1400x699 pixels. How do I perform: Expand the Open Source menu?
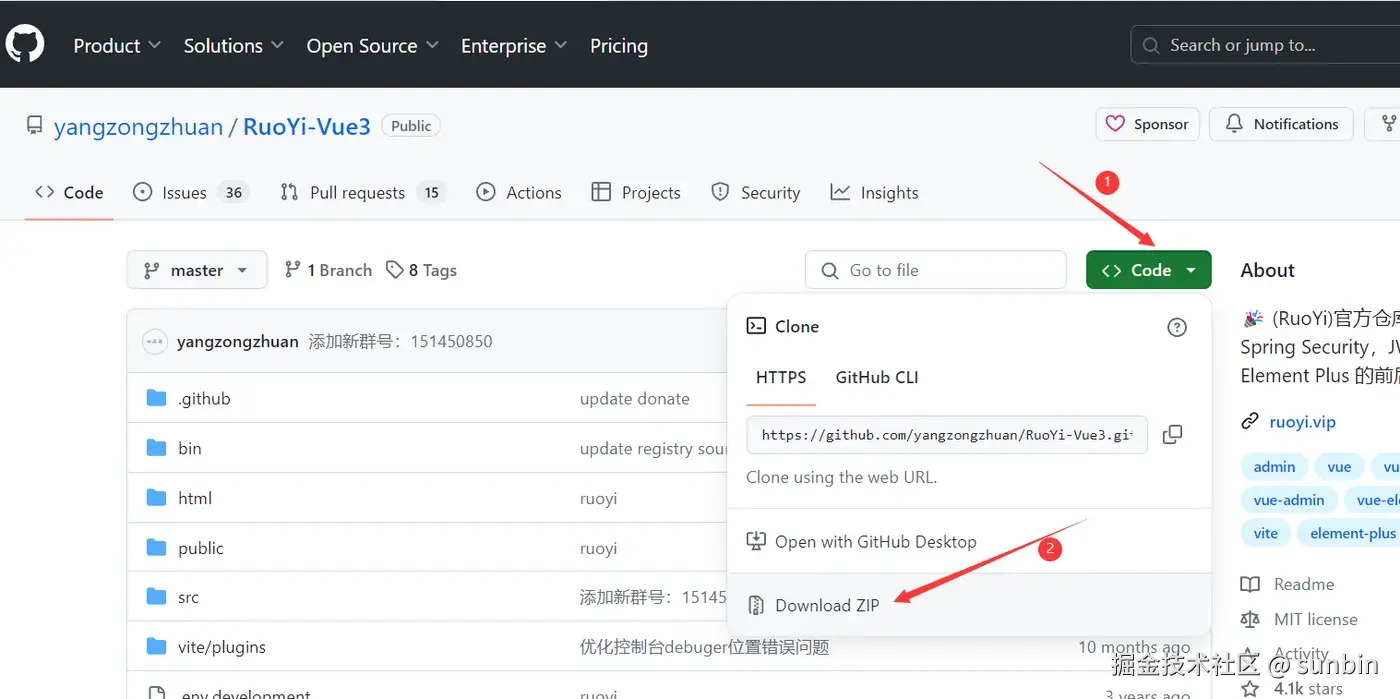coord(372,45)
